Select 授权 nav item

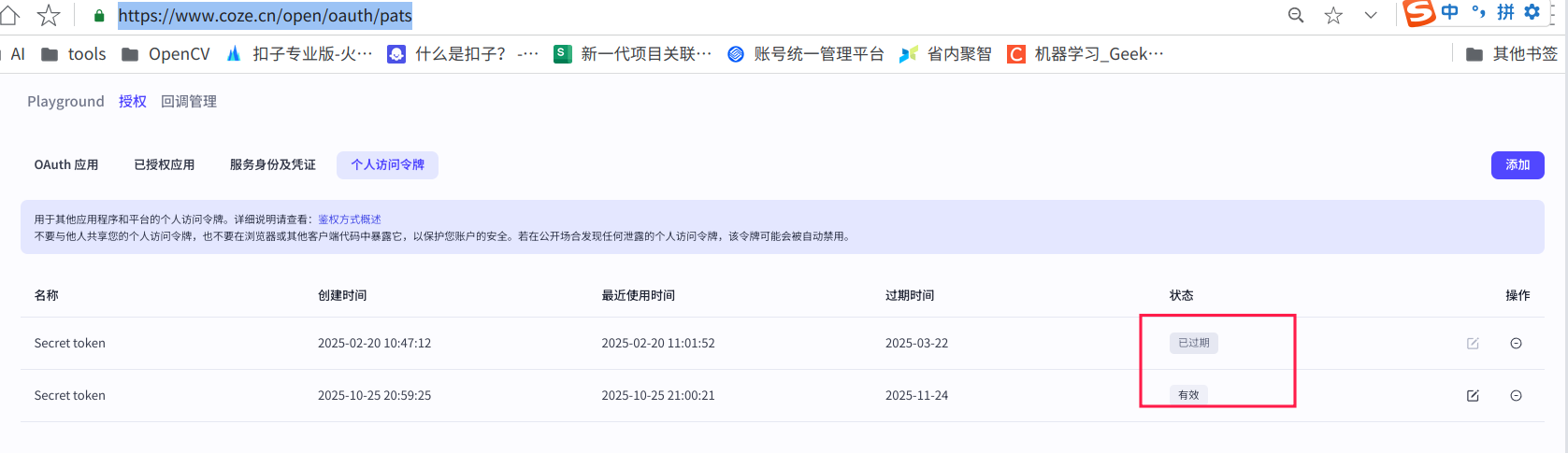133,101
